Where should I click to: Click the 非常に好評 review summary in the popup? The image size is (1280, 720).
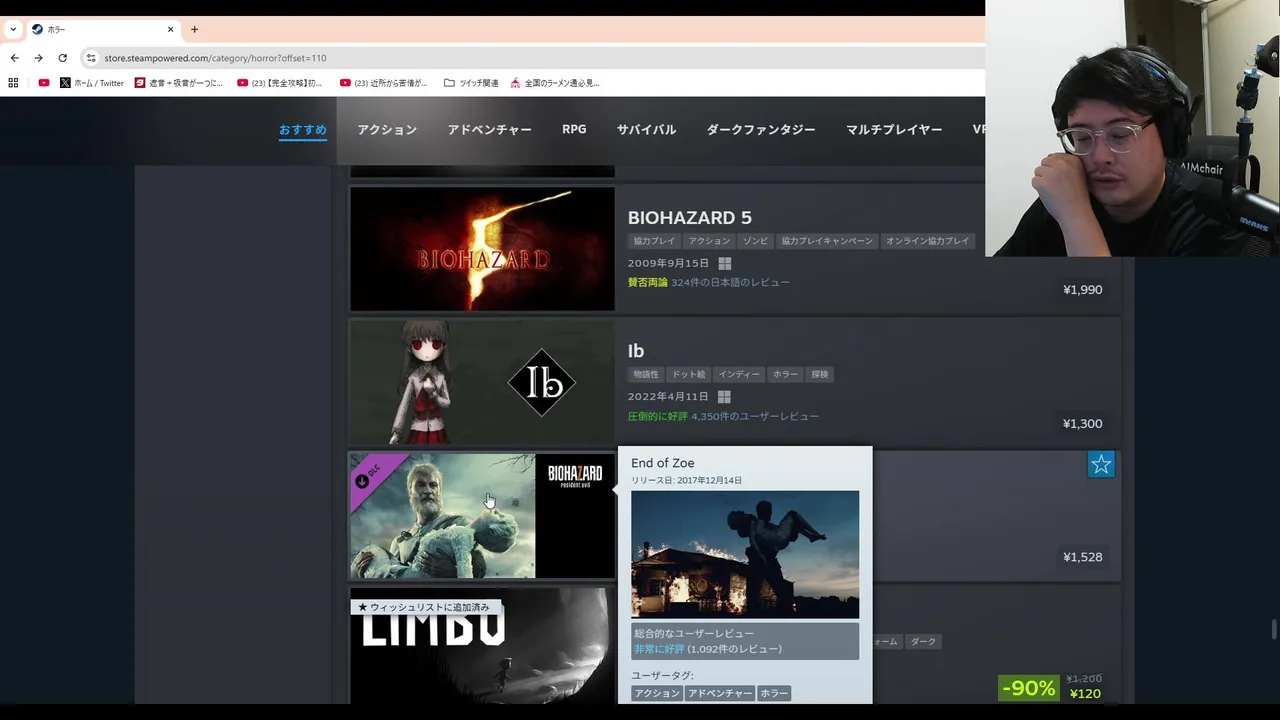coord(659,649)
